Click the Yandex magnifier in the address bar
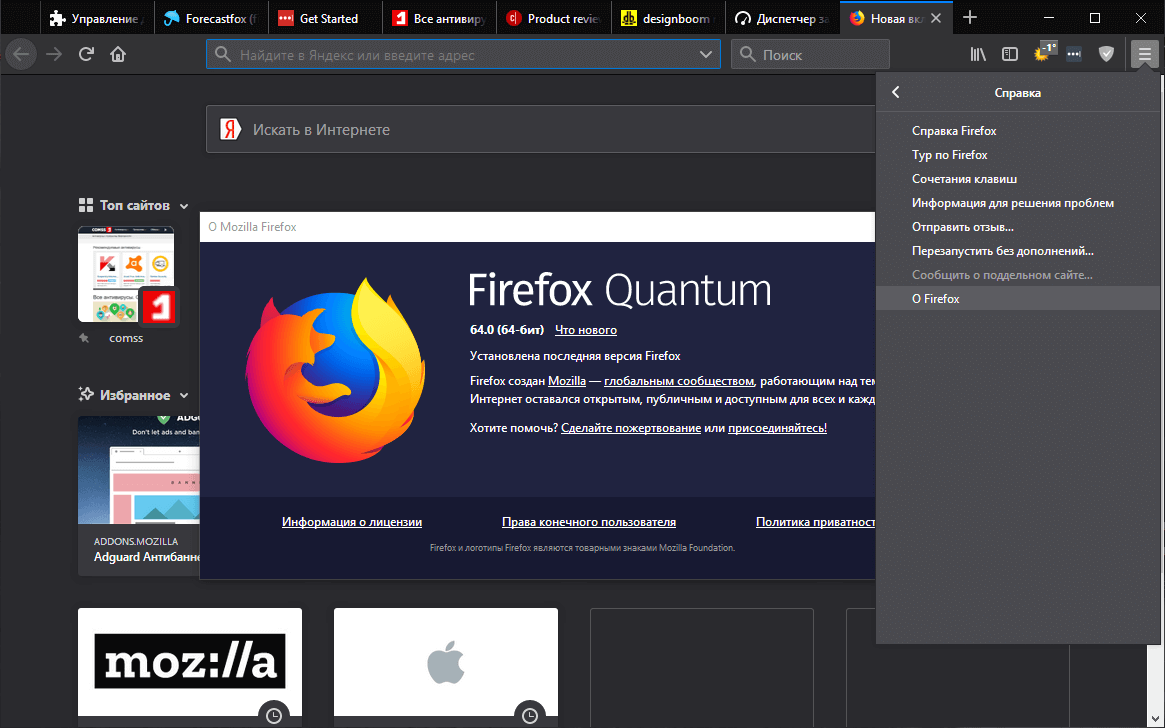This screenshot has width=1165, height=728. (222, 54)
